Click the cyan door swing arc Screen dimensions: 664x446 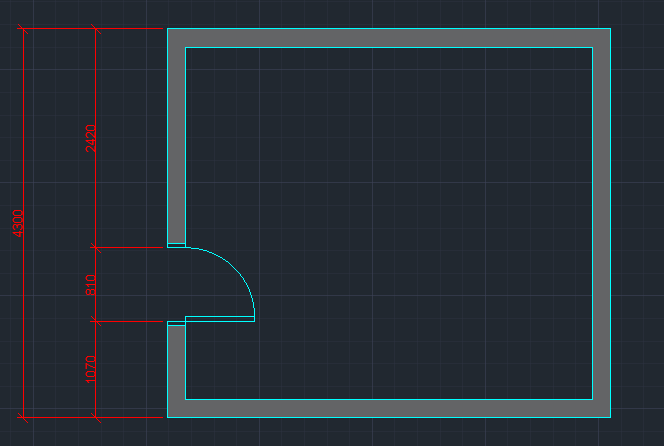(x=237, y=268)
